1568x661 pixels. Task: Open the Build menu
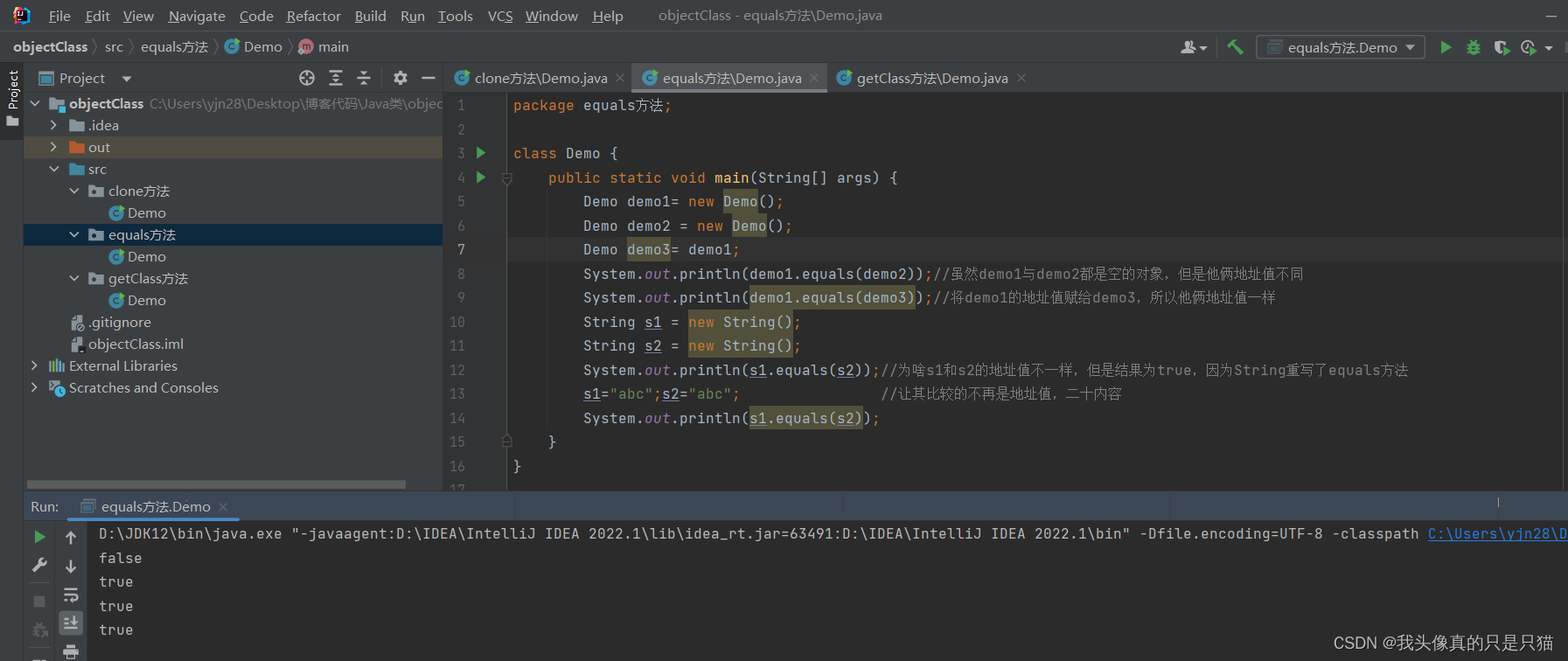click(371, 16)
